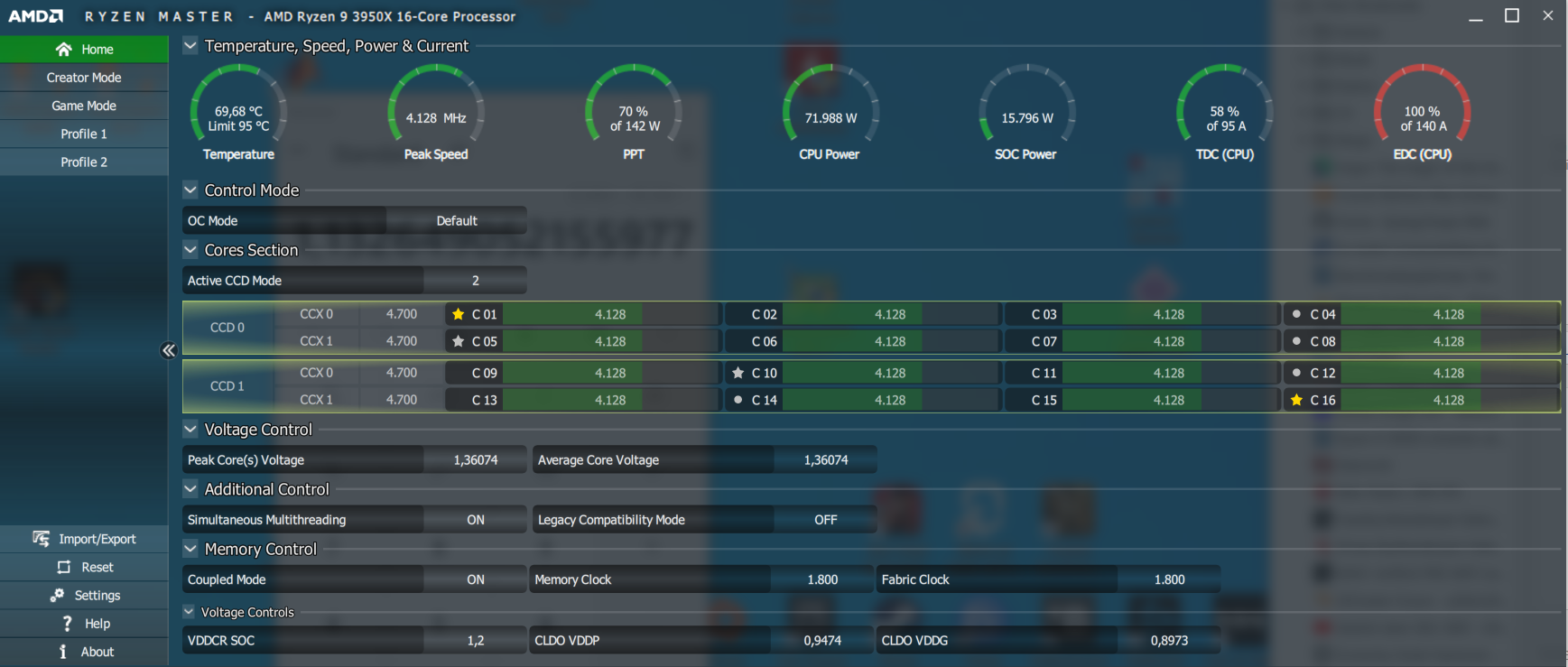Click the Reset button label
Image resolution: width=1568 pixels, height=667 pixels.
coord(97,567)
